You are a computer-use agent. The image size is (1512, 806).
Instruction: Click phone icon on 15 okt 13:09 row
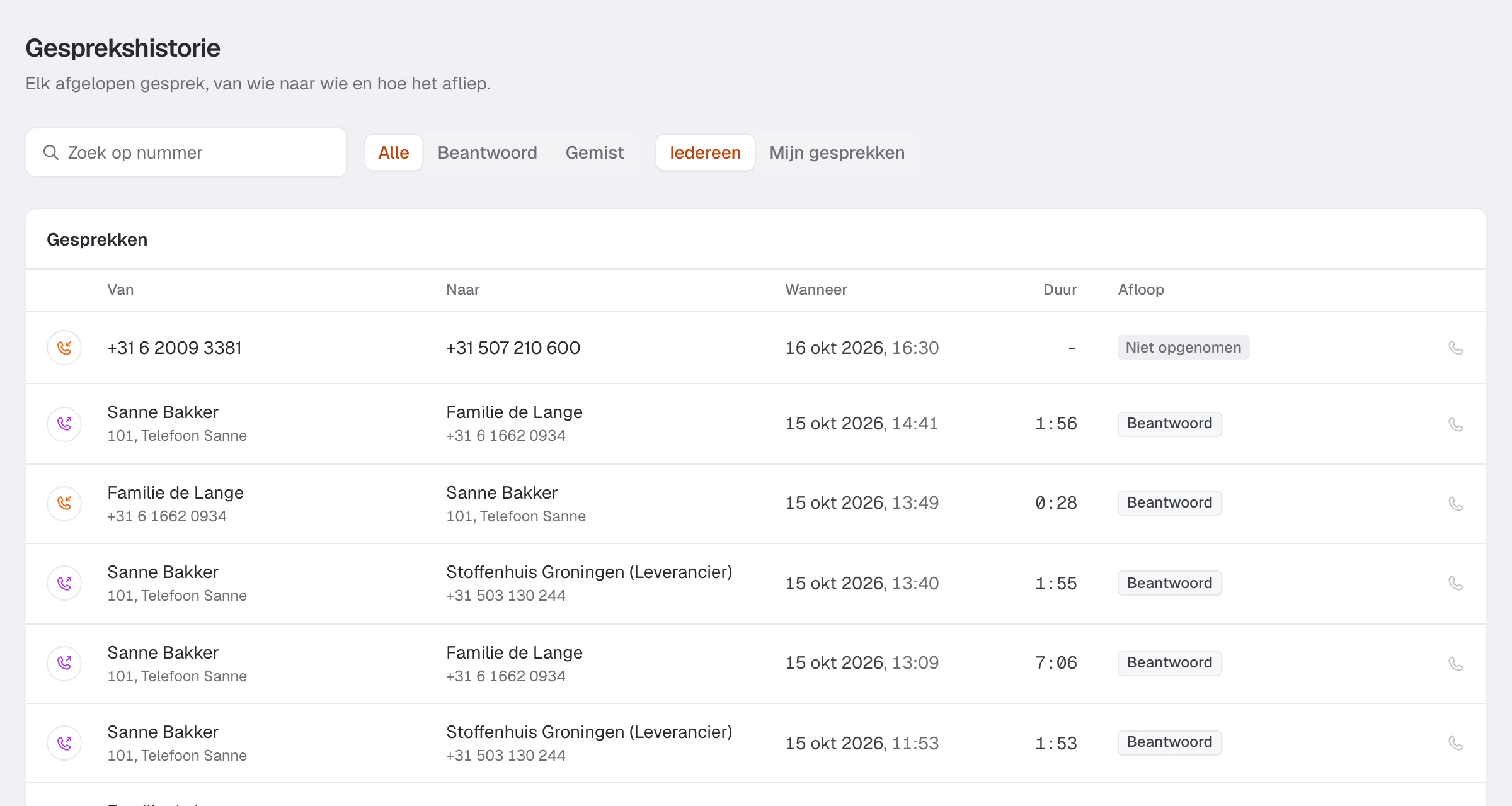(x=1455, y=664)
